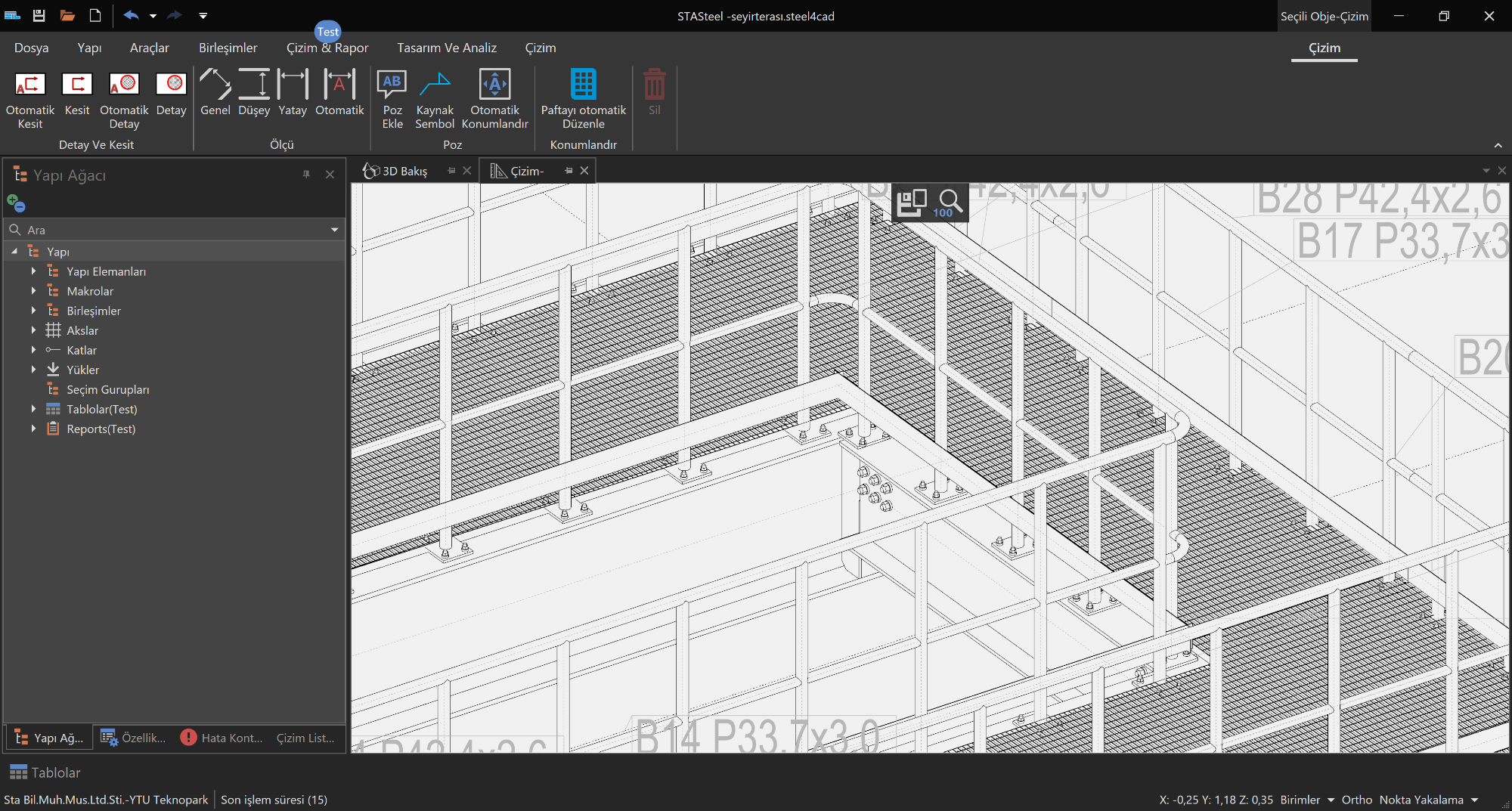
Task: Open the Hata Kont... panel tab
Action: coord(222,738)
